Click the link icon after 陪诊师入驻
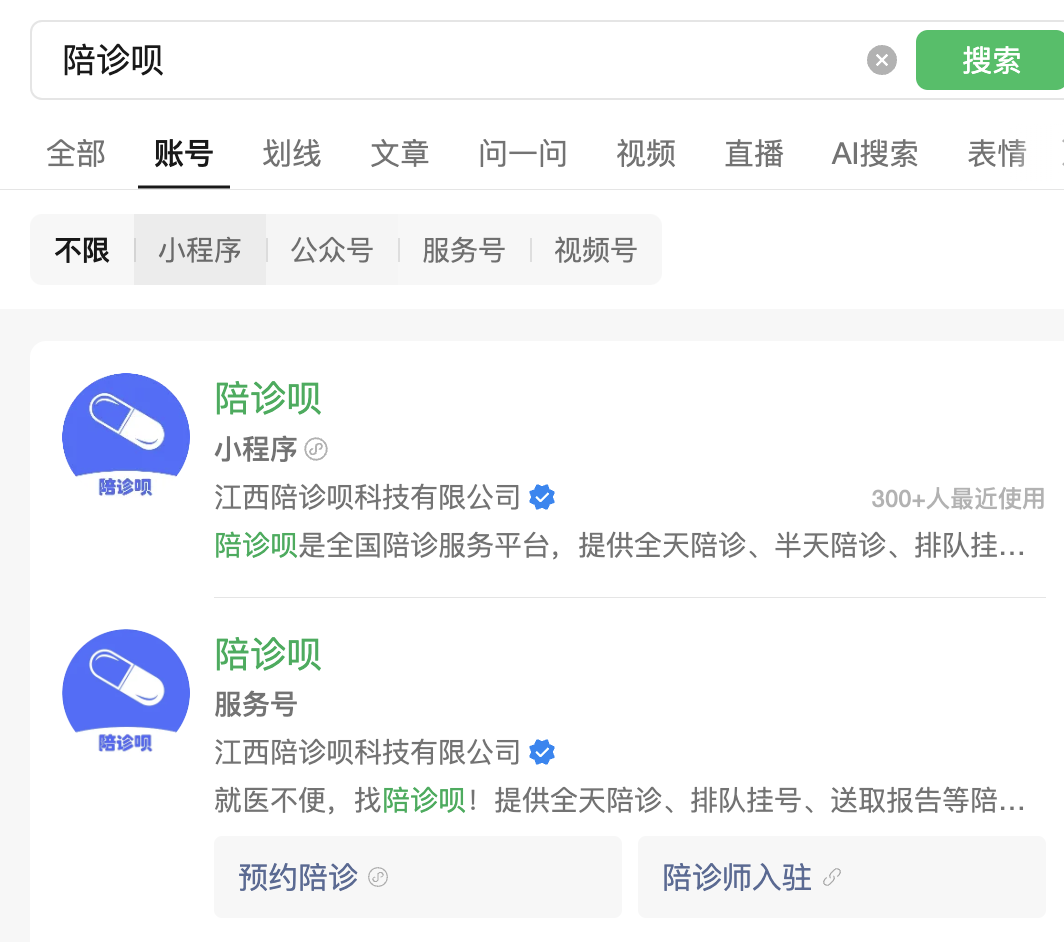Viewport: 1064px width, 942px height. 832,878
